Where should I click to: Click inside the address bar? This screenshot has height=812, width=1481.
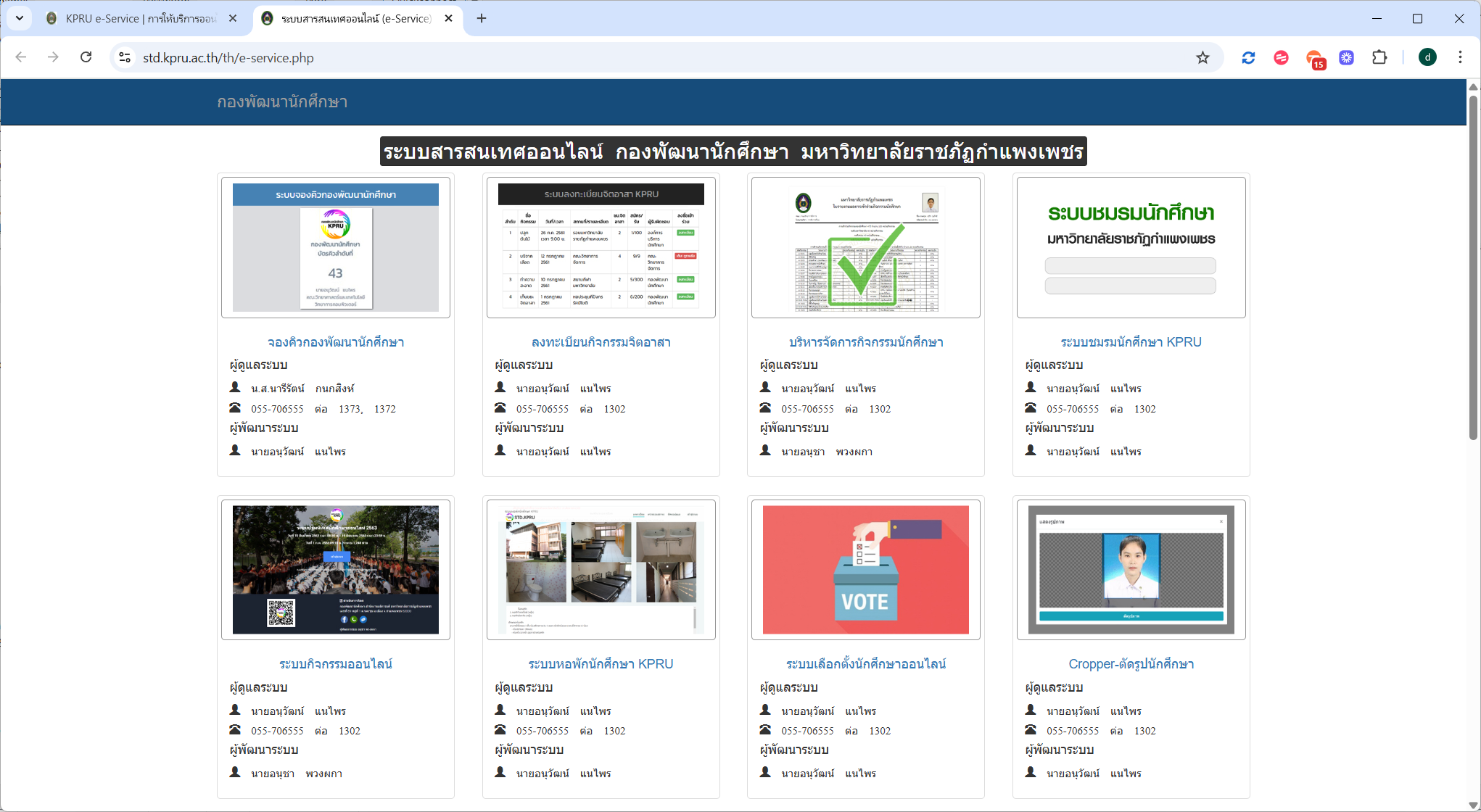point(508,57)
